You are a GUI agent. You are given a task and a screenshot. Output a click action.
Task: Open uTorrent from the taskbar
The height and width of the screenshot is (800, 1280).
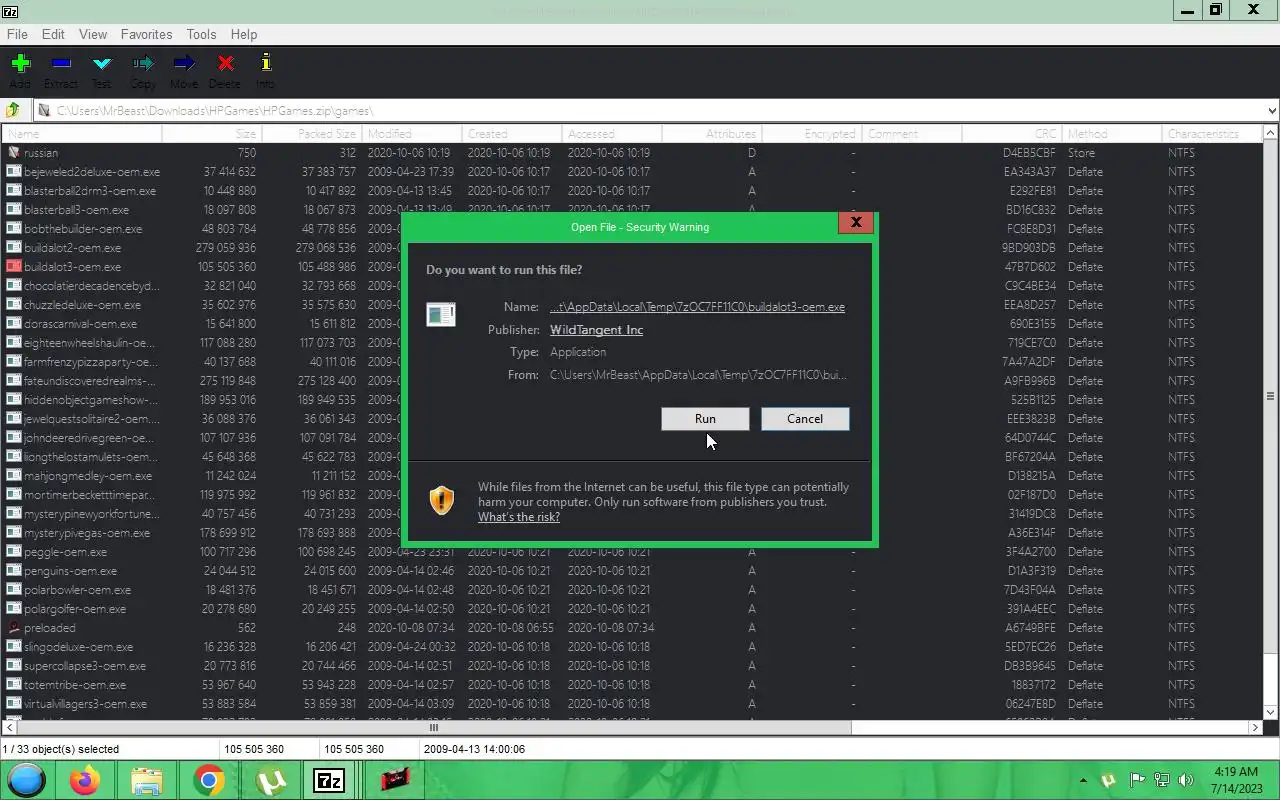tap(269, 780)
